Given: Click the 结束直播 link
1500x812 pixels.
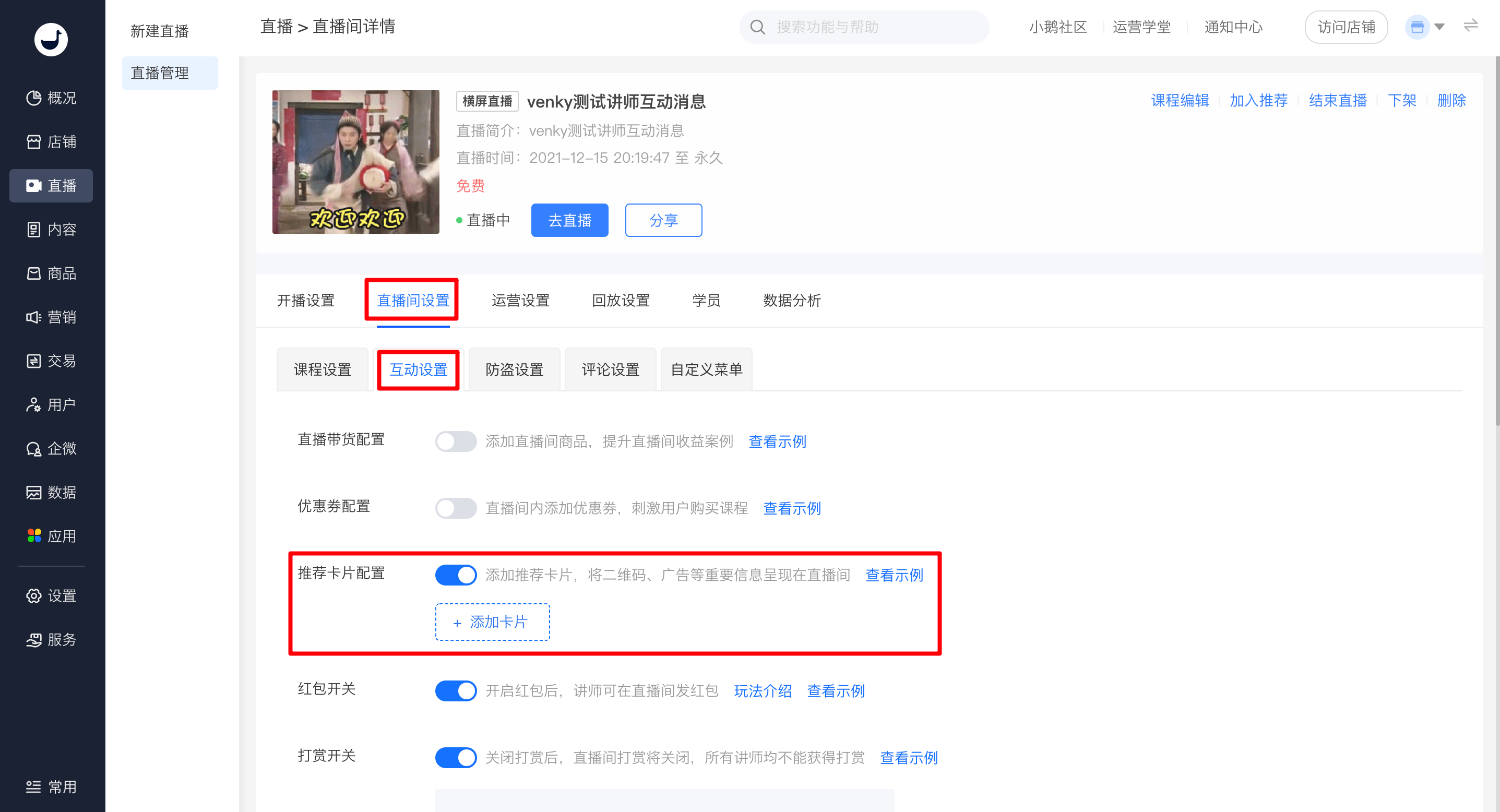Looking at the screenshot, I should (x=1338, y=101).
